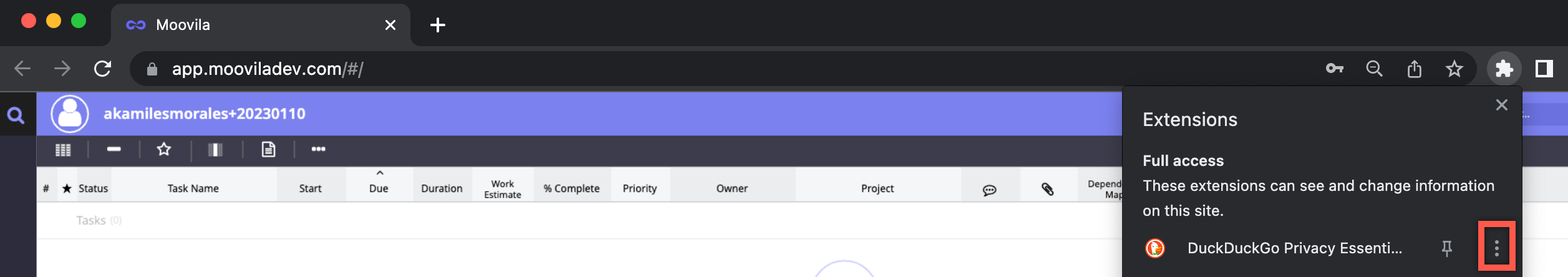This screenshot has height=277, width=1568.
Task: Close the Extensions popup
Action: coord(1501,105)
